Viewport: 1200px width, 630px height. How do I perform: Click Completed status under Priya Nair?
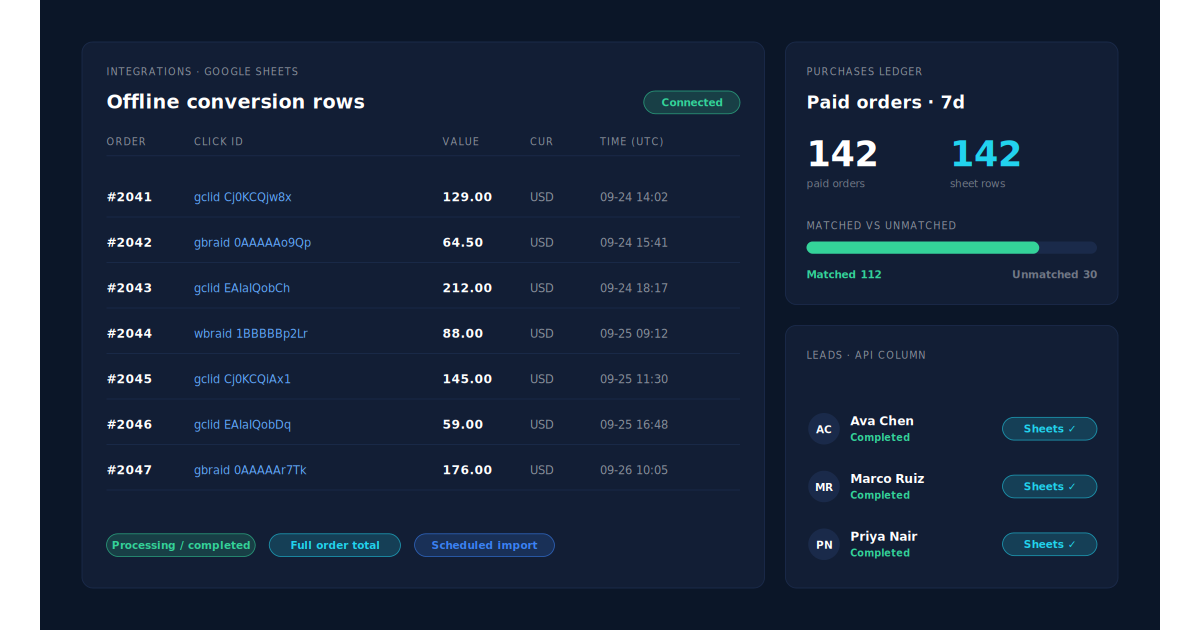click(880, 553)
